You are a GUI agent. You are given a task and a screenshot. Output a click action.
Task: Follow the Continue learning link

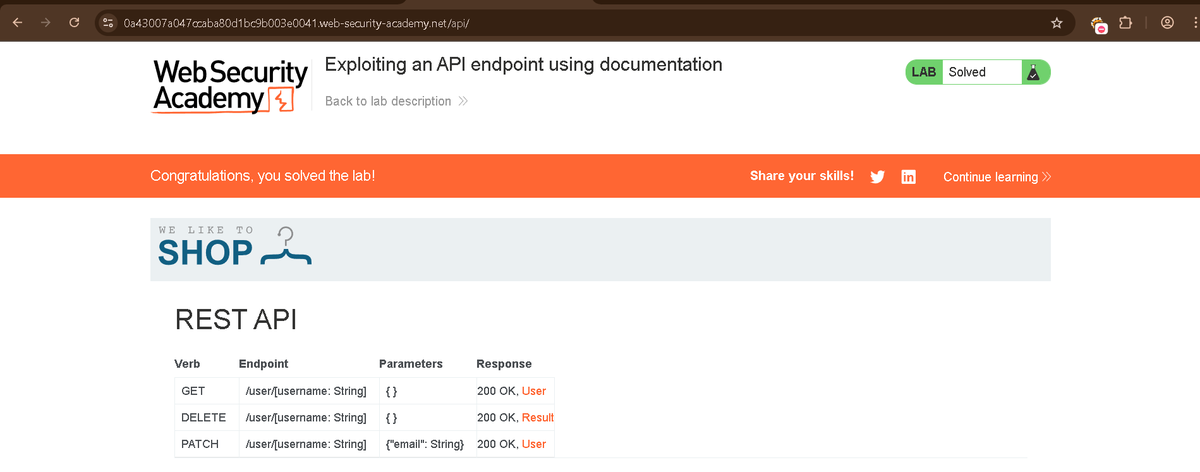click(x=997, y=177)
